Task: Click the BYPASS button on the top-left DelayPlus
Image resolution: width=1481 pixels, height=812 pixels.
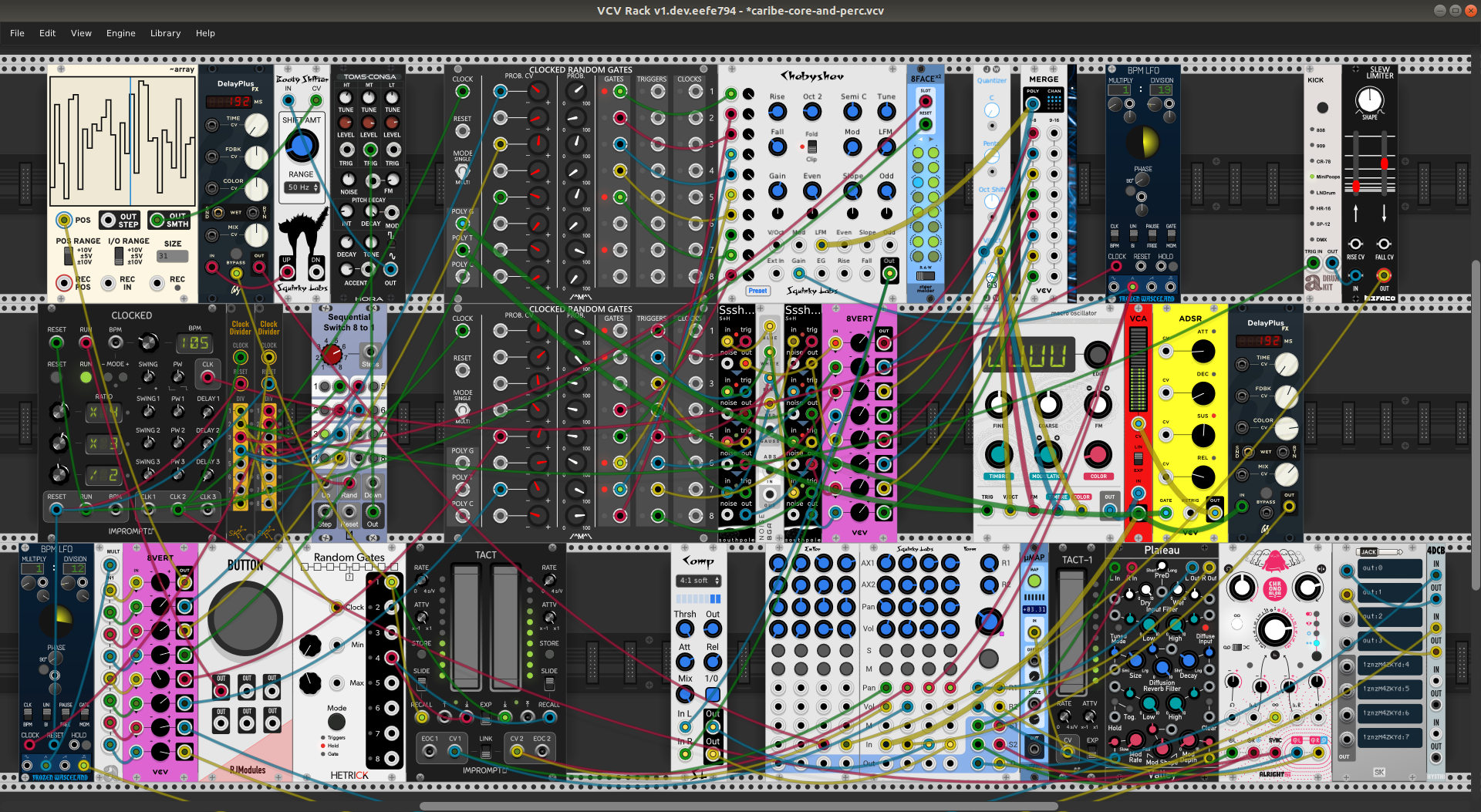Action: (x=236, y=254)
